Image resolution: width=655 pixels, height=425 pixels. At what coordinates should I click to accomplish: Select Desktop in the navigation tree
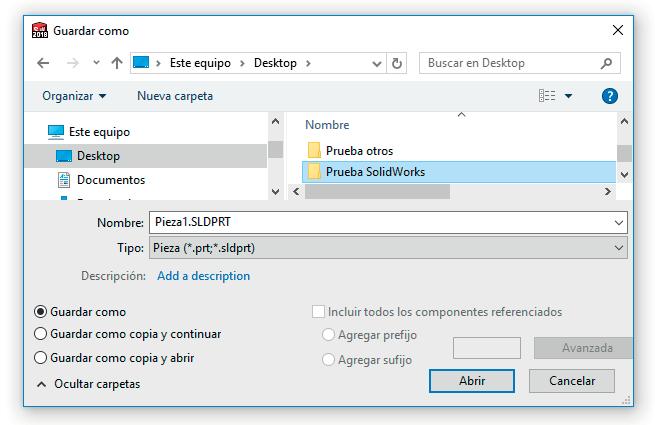(x=145, y=156)
